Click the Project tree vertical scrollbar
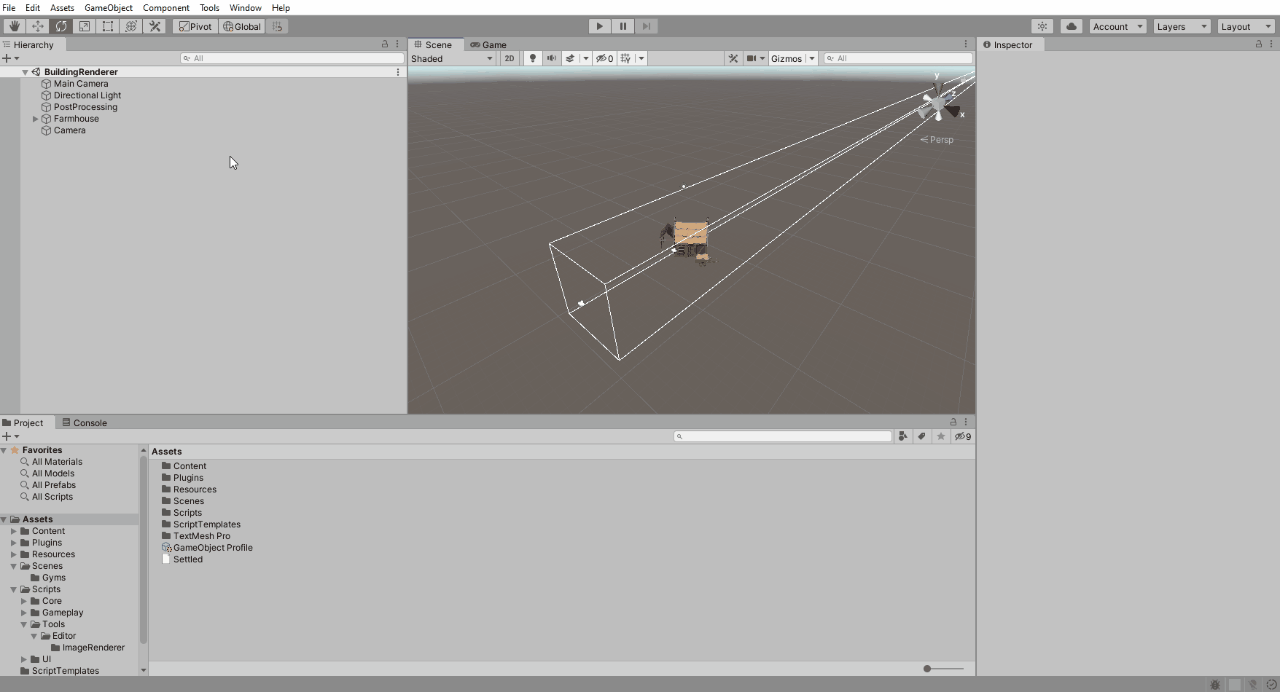 [144, 548]
